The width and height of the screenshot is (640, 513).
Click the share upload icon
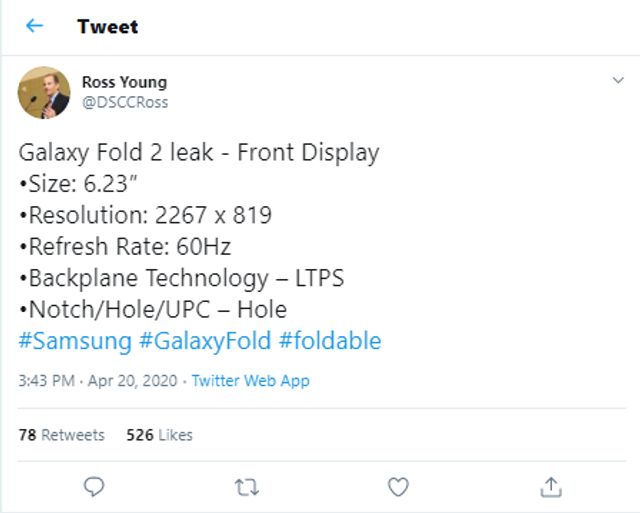(550, 486)
